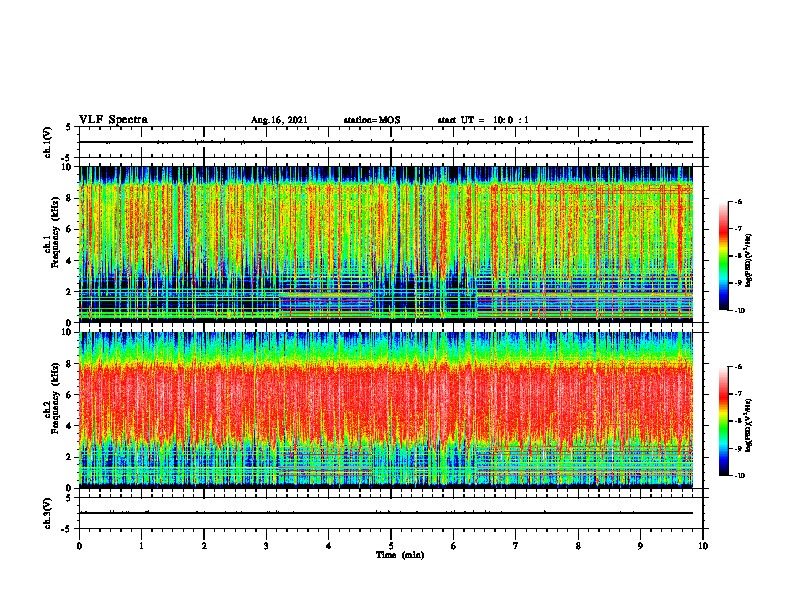
Task: Select the "Aug.16, 2021" date label
Action: coord(279,120)
